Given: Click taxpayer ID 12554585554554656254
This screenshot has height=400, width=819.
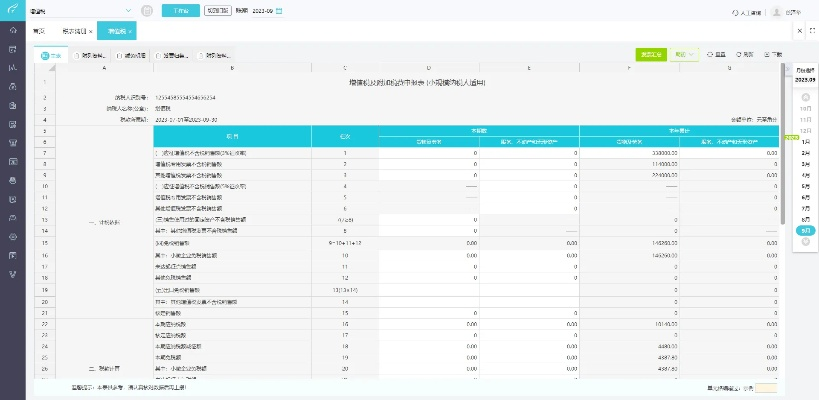Looking at the screenshot, I should (186, 98).
